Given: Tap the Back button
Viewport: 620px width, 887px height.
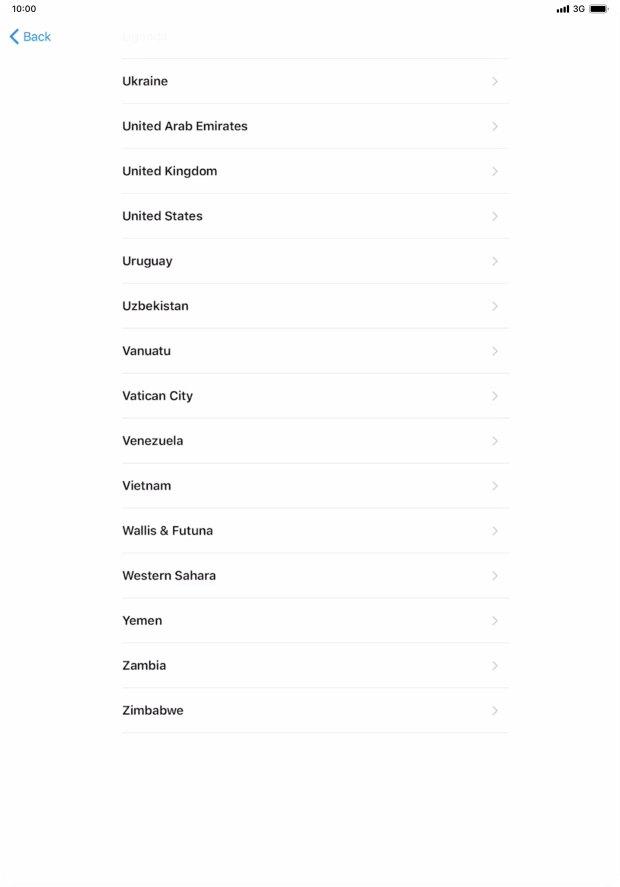Looking at the screenshot, I should [30, 37].
